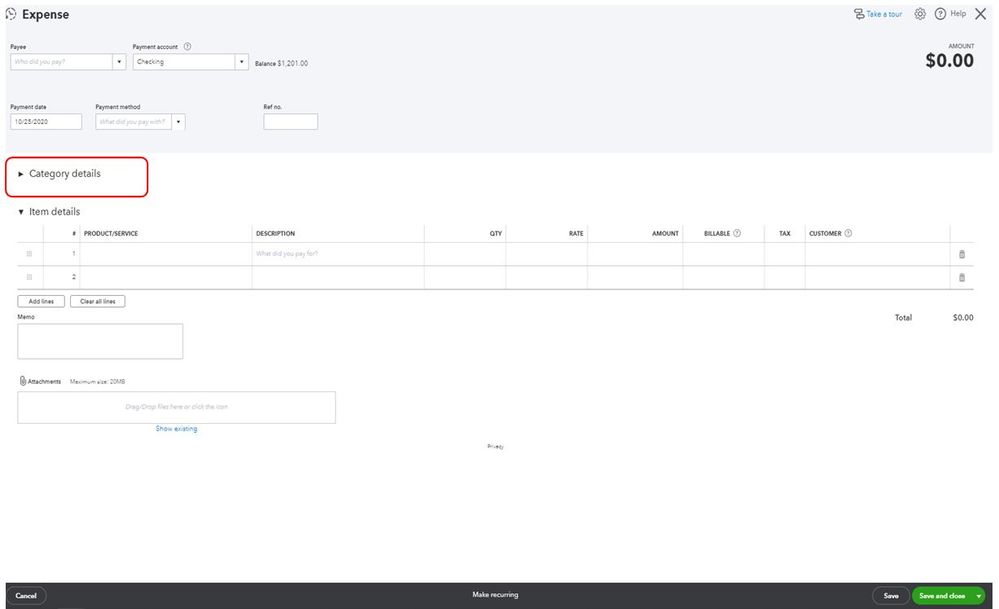The height and width of the screenshot is (609, 999).
Task: Click the Payment account Checking field
Action: (x=184, y=62)
